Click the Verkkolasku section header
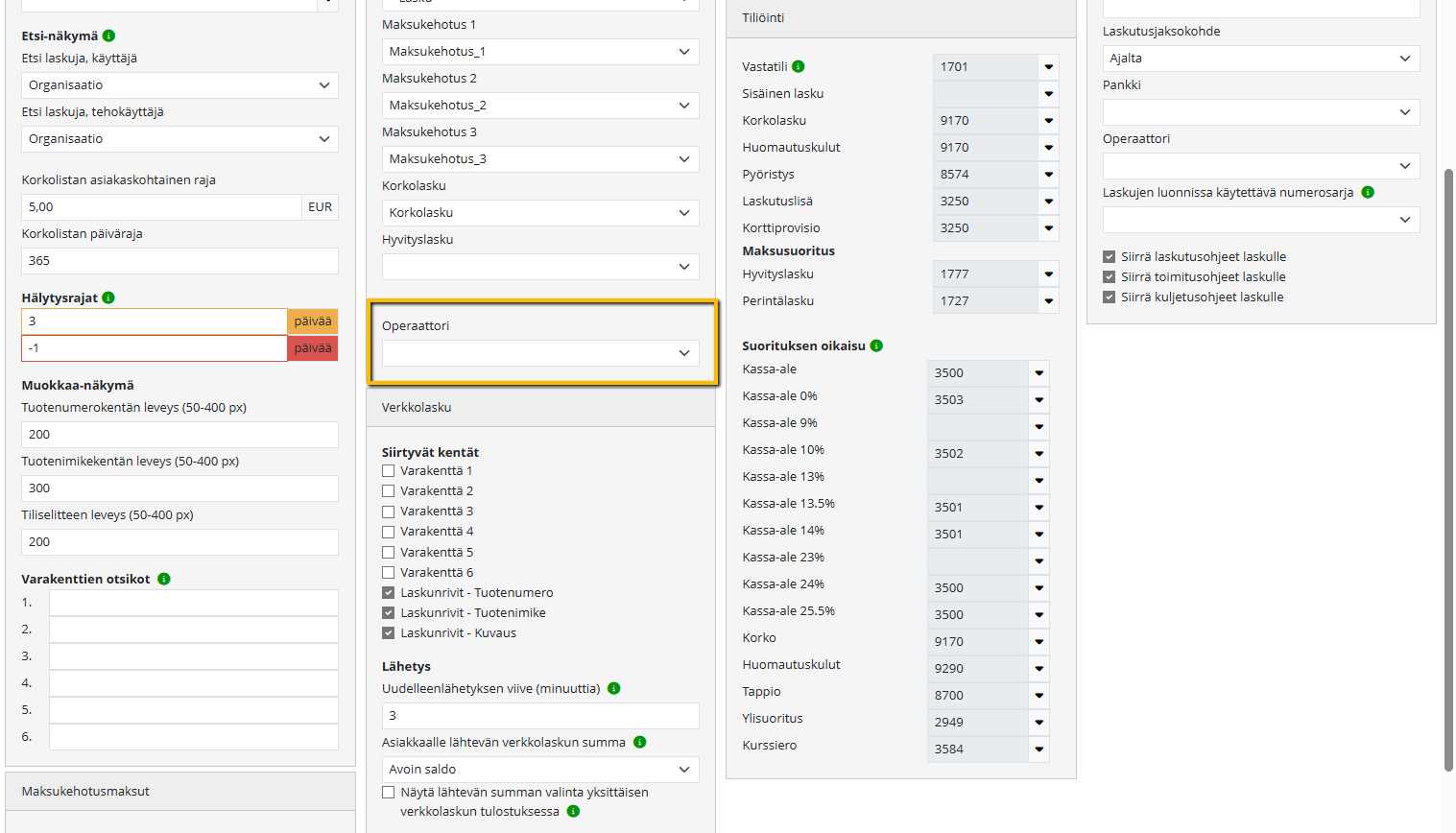 [x=541, y=407]
